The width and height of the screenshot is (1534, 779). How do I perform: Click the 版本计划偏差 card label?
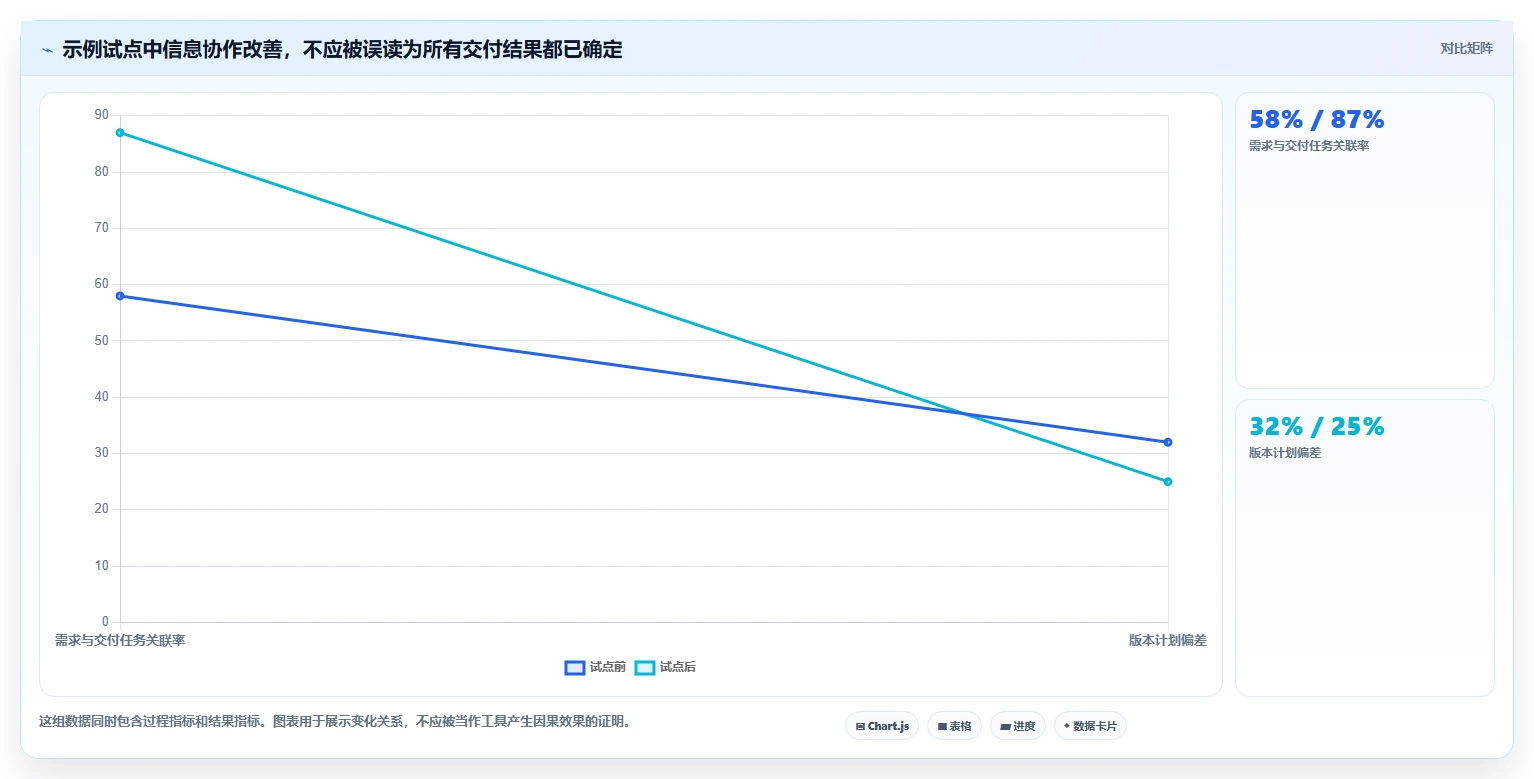1285,453
